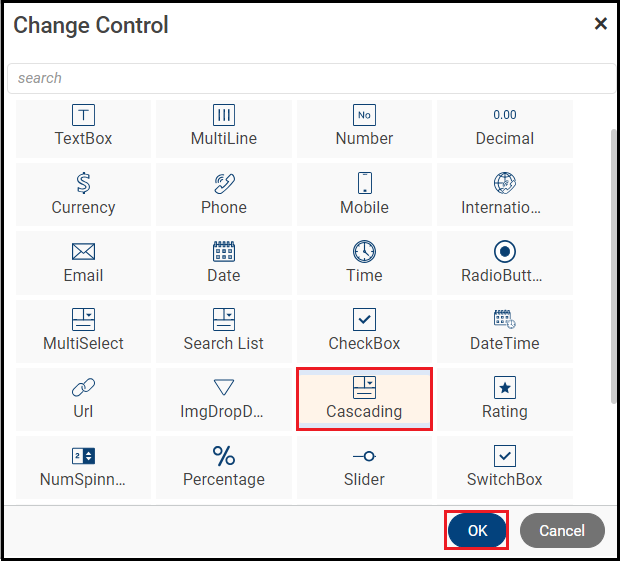Select the Date calendar icon
Image resolution: width=620 pixels, height=561 pixels.
click(x=224, y=251)
